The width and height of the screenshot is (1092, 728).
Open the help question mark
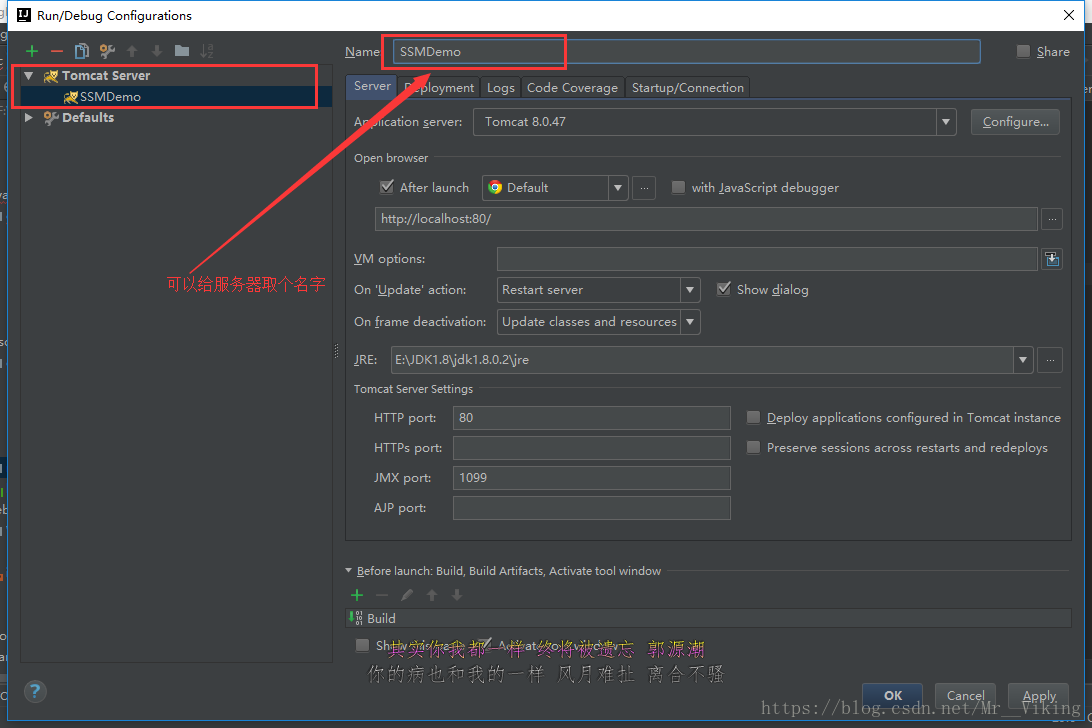pyautogui.click(x=35, y=692)
